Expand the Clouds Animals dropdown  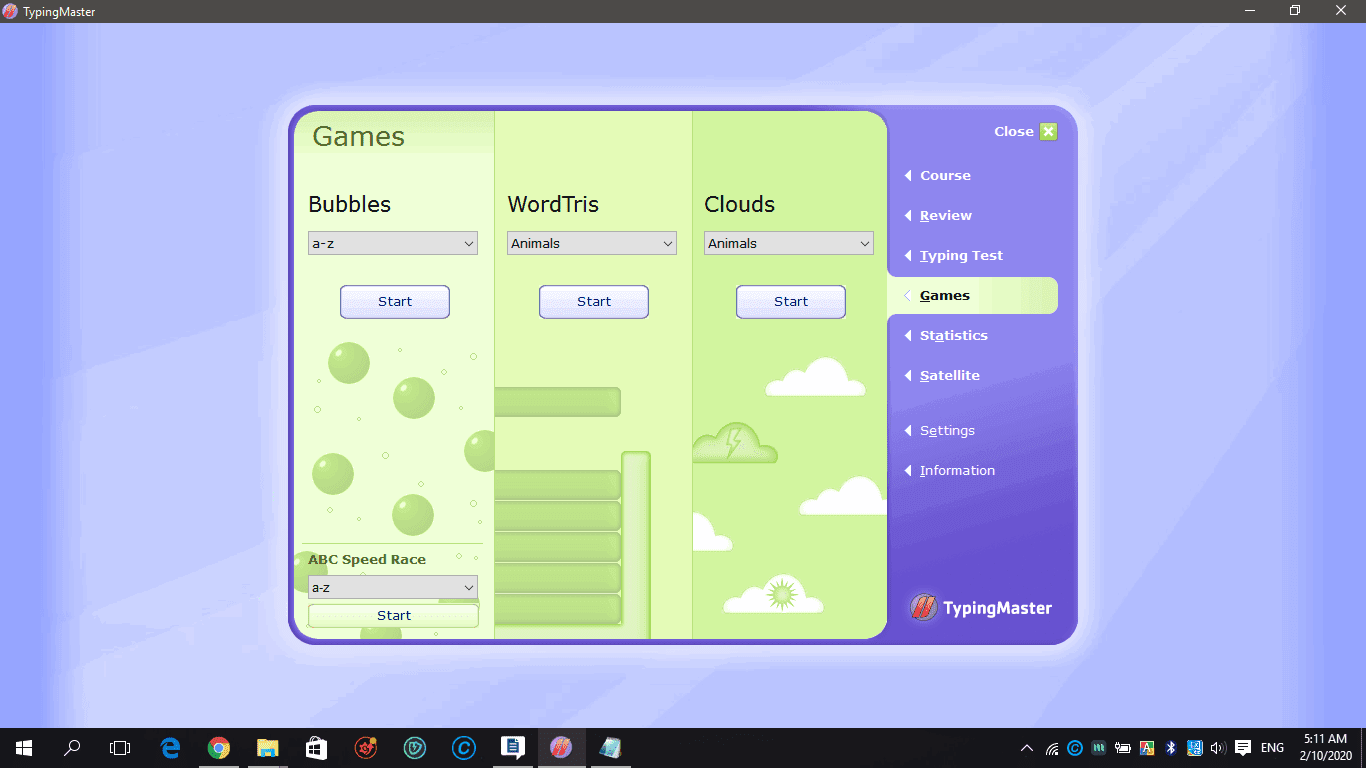pos(789,243)
